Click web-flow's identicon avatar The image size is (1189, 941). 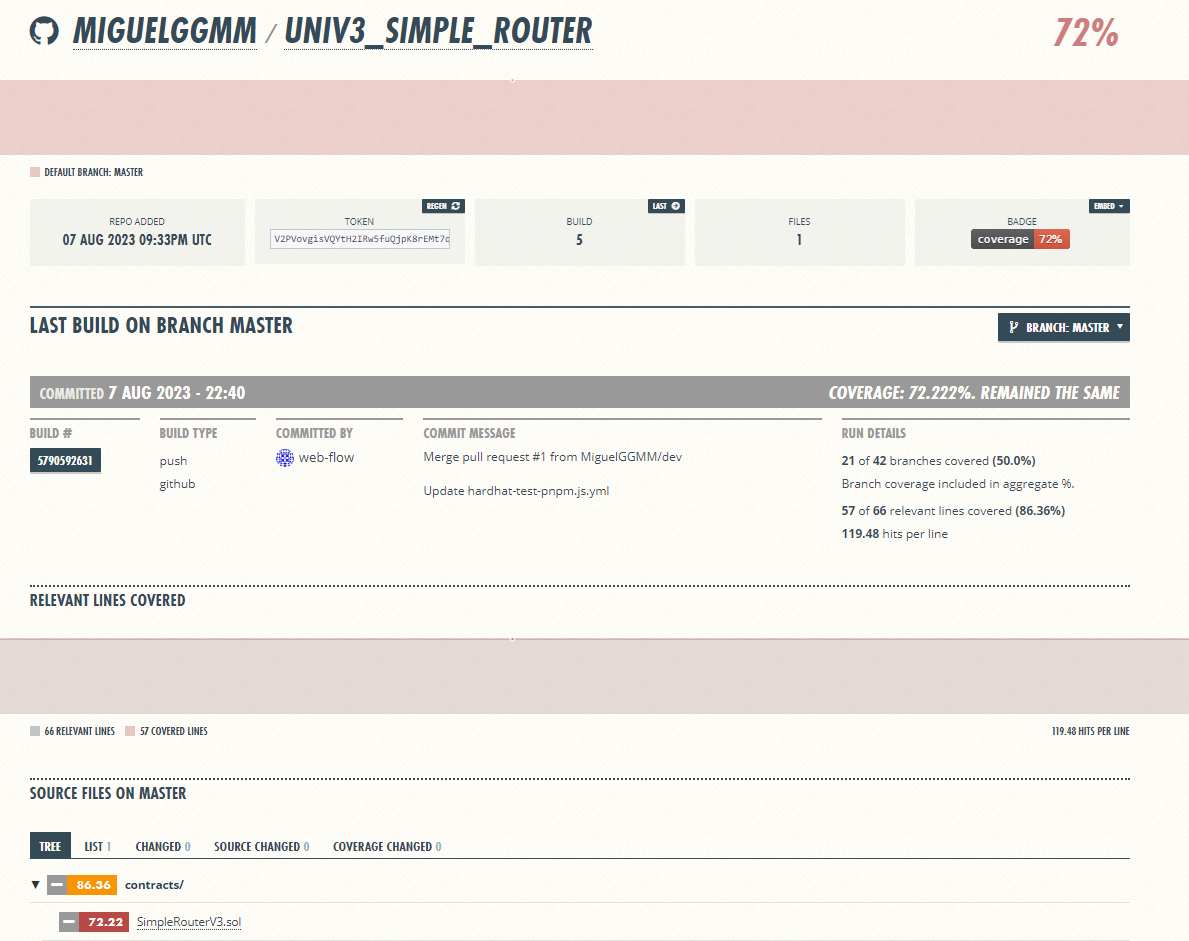[x=283, y=457]
